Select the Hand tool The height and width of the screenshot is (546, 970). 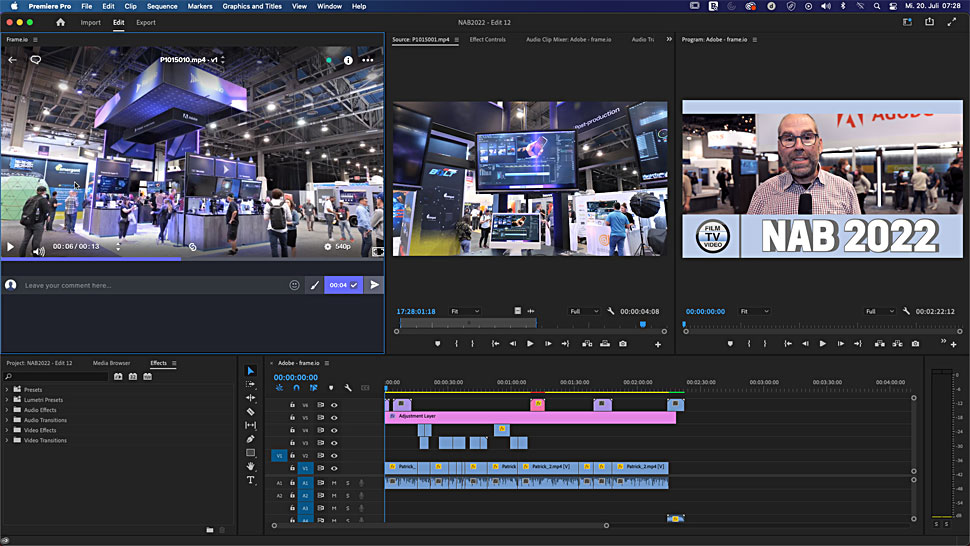tap(250, 466)
